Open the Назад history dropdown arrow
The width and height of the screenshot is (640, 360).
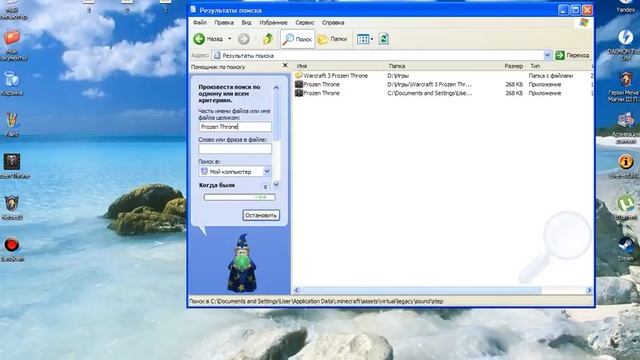pyautogui.click(x=229, y=39)
